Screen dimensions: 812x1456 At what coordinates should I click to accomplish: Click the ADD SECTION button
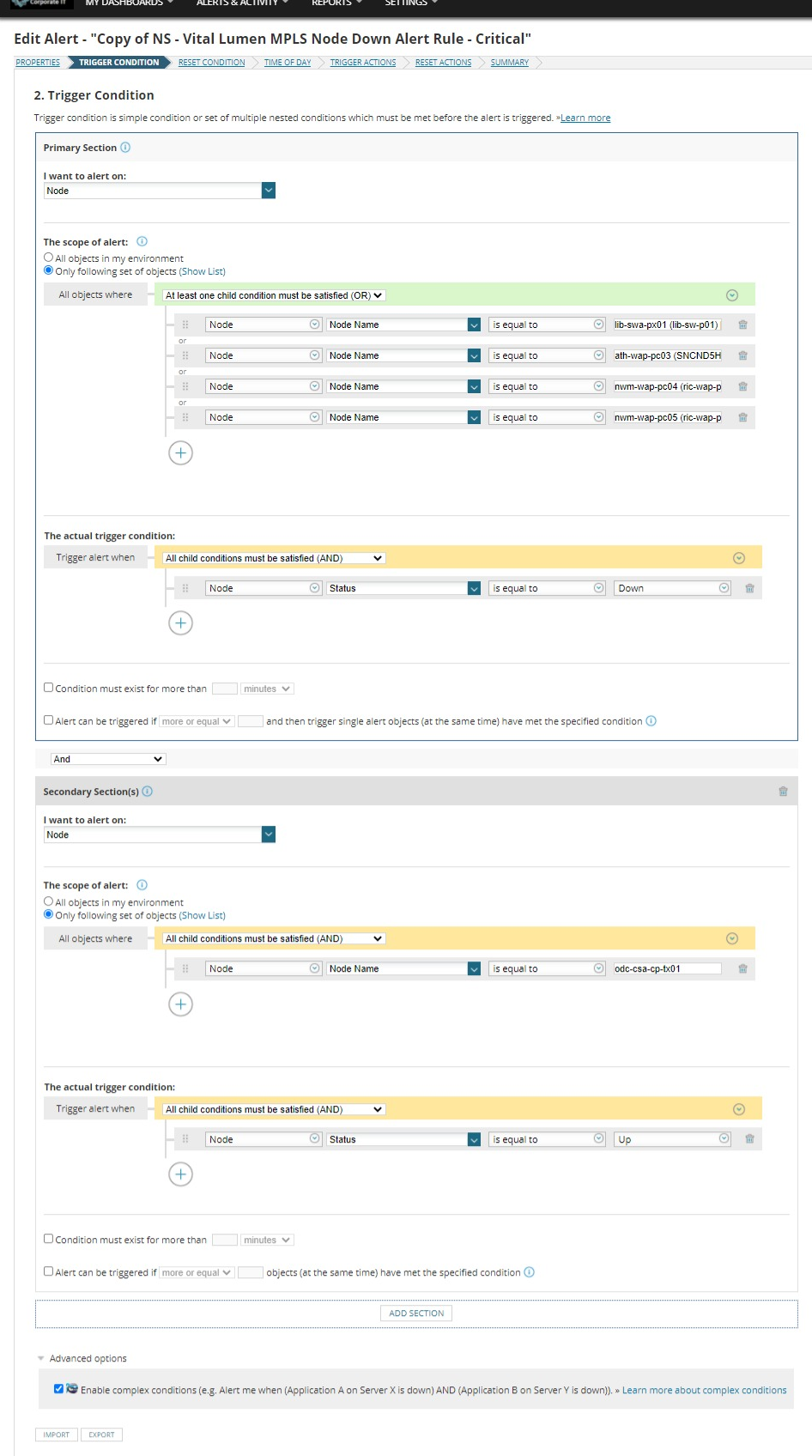point(416,1313)
